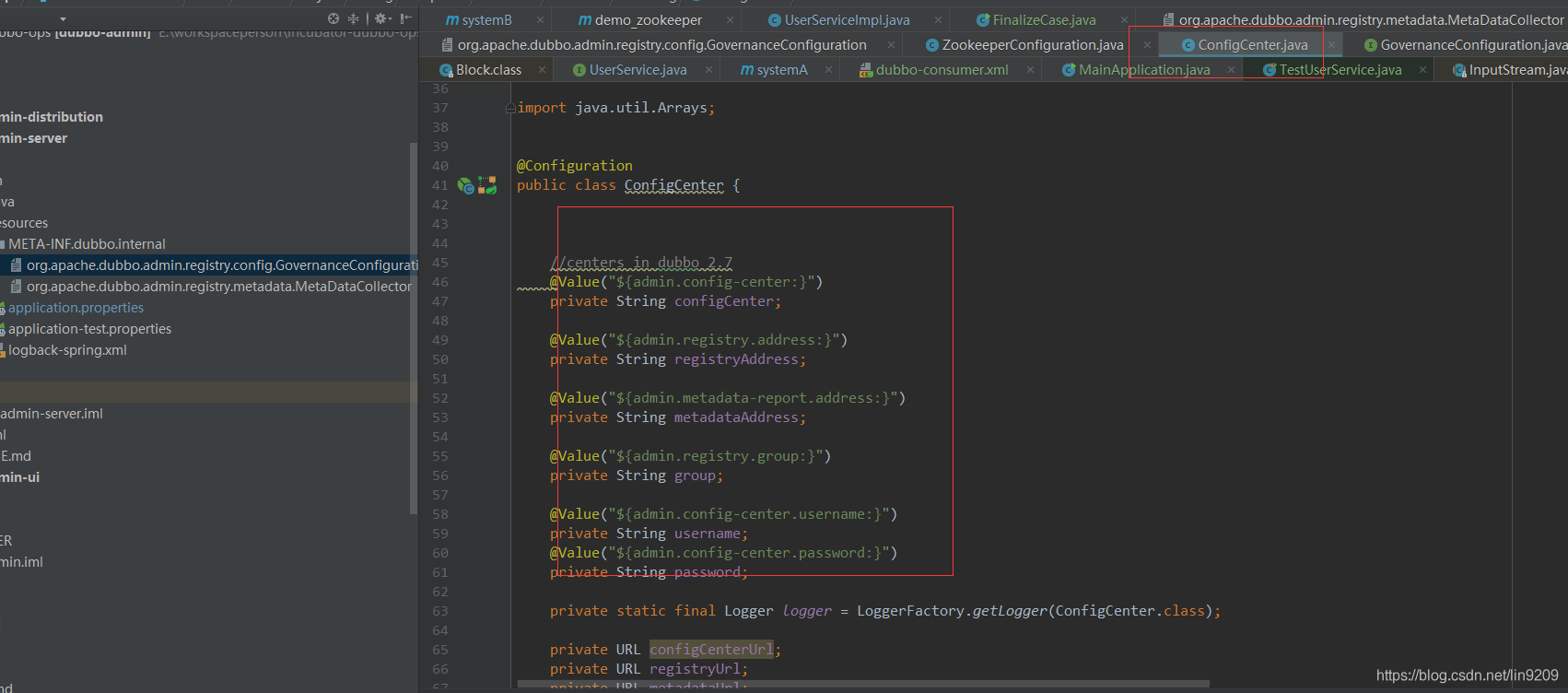Screen dimensions: 1568x693
Task: Click the interface icon on UserService.java tab
Action: (x=579, y=70)
